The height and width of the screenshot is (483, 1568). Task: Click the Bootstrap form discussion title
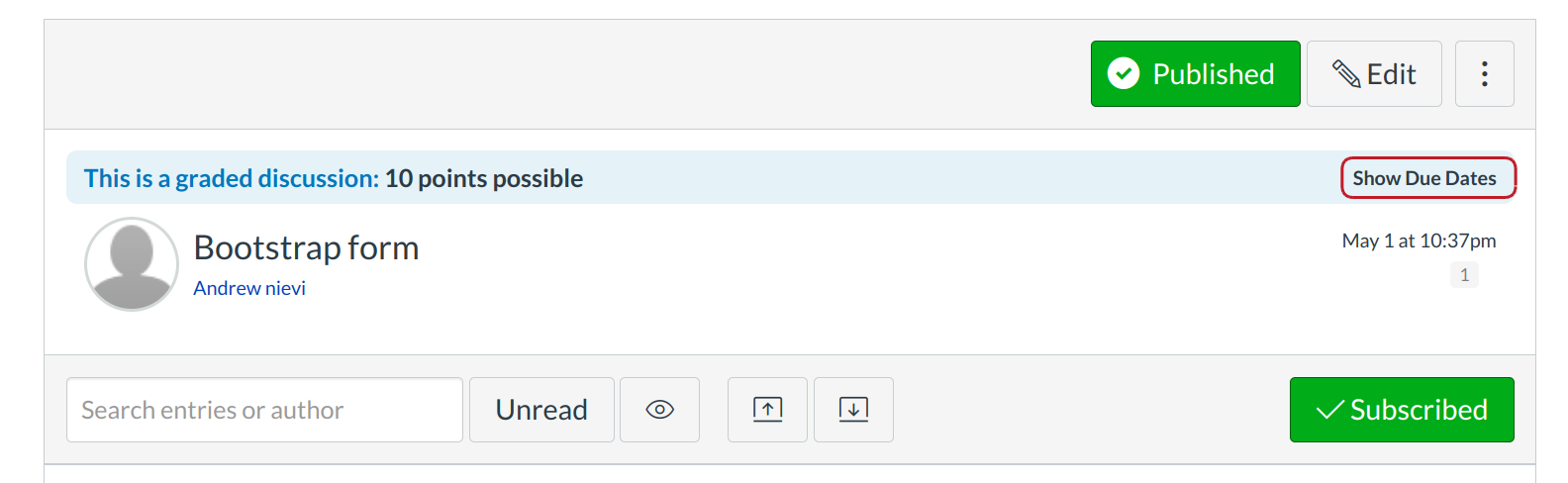306,247
